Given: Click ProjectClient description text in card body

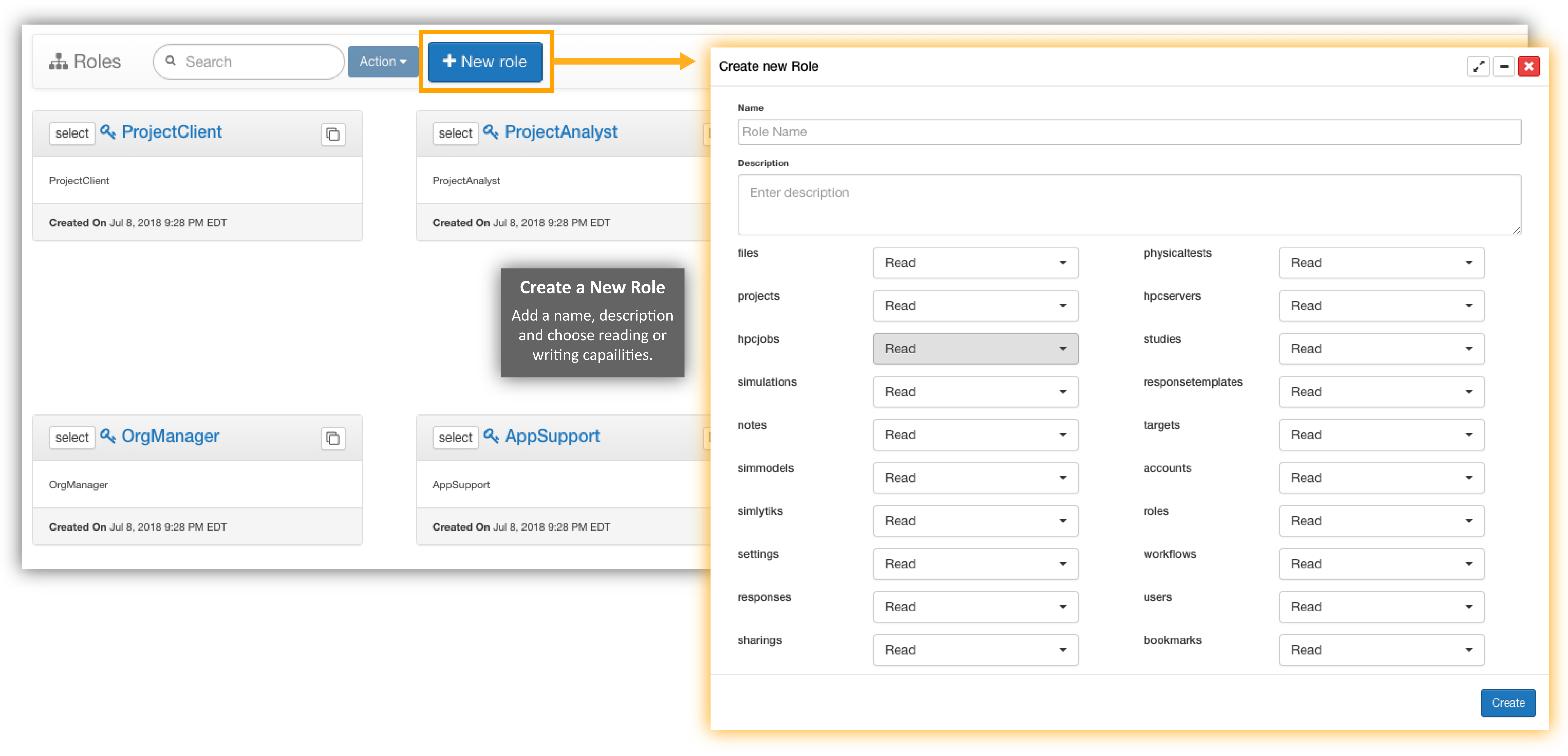Looking at the screenshot, I should click(79, 181).
